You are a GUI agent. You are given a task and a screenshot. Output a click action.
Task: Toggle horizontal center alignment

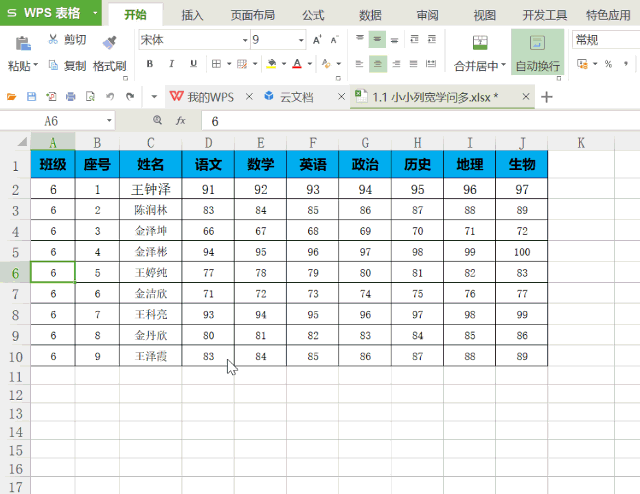tap(378, 64)
